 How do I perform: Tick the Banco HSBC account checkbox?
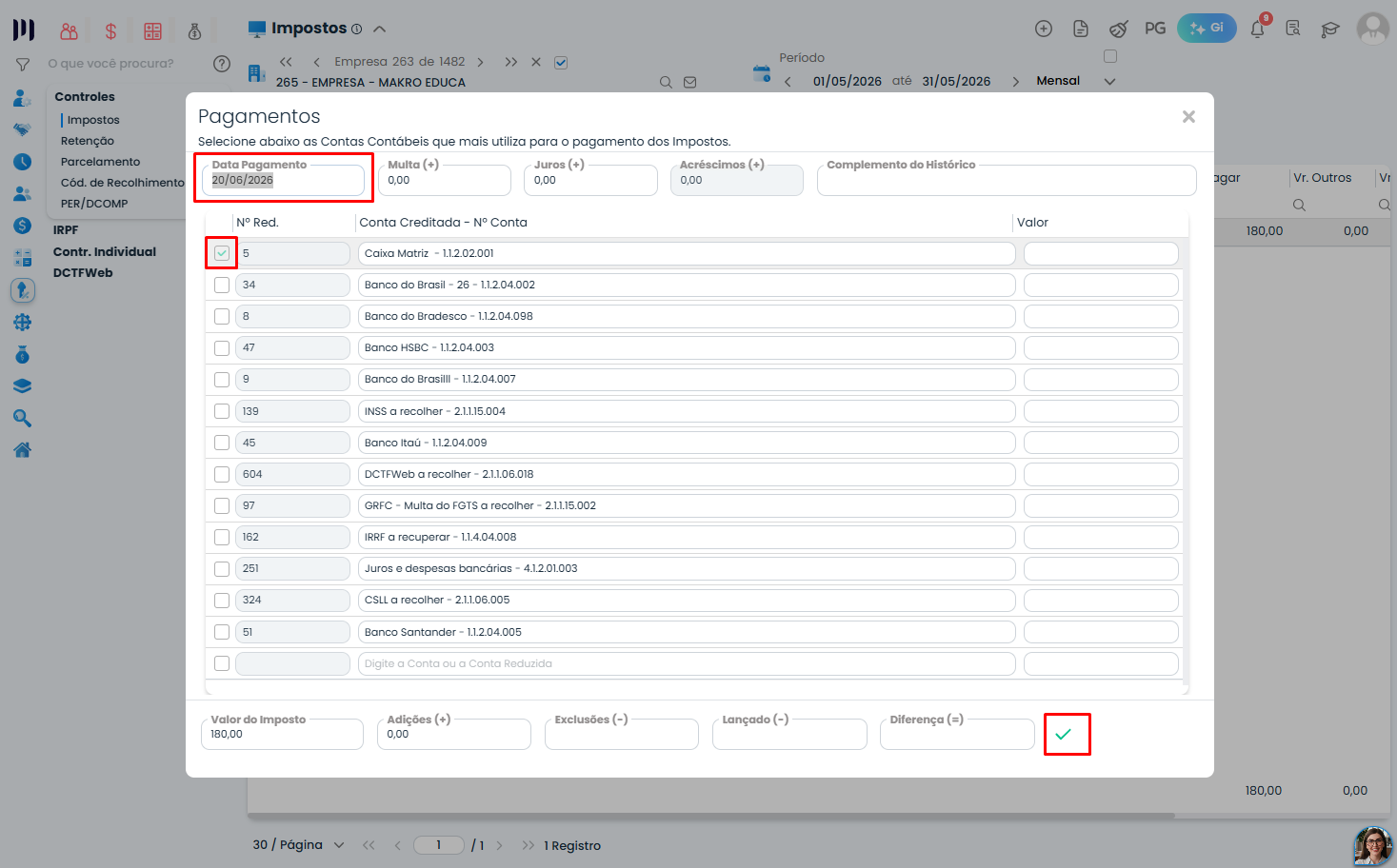[x=222, y=347]
